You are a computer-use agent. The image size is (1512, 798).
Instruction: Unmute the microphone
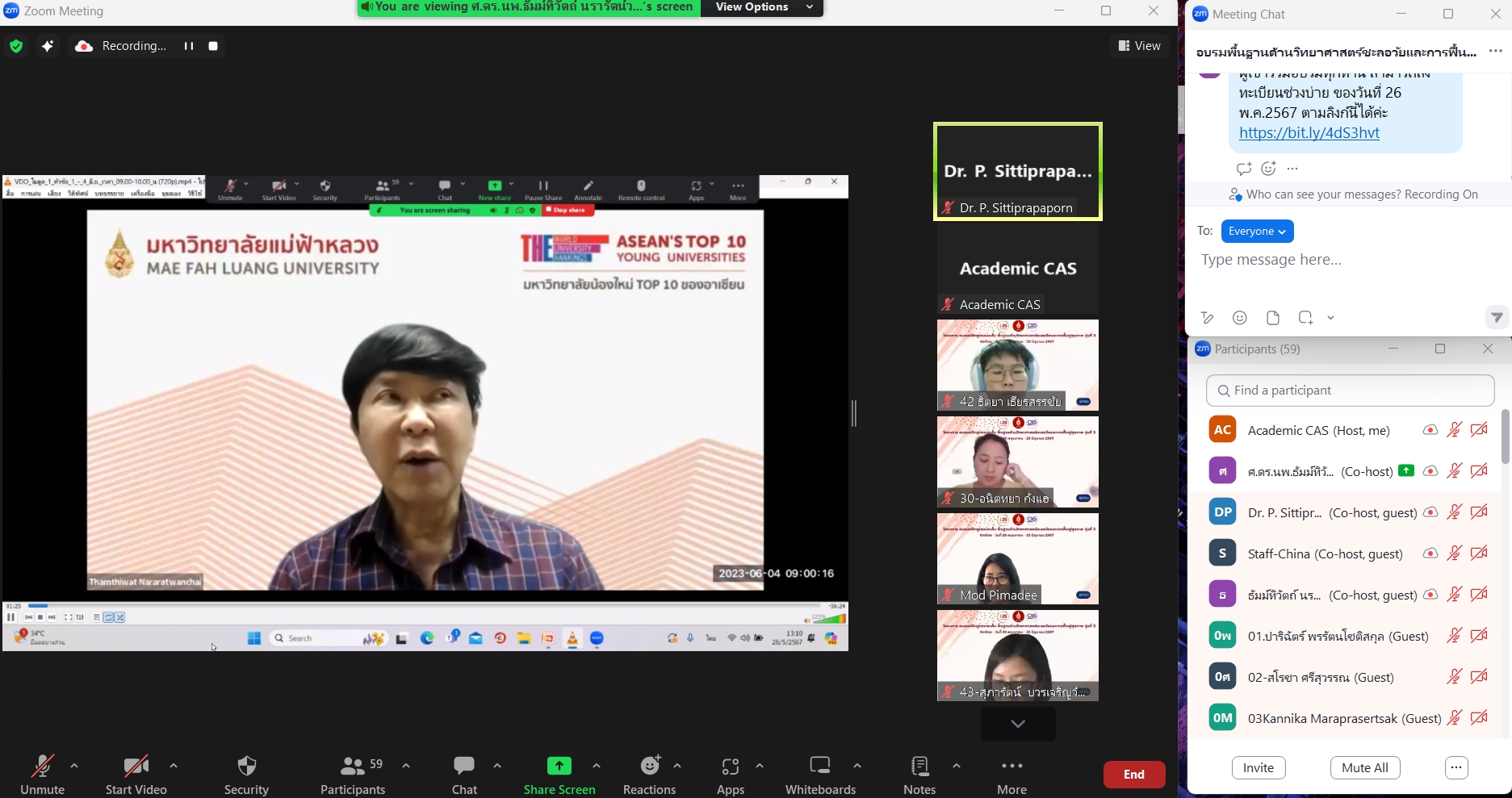tap(42, 766)
